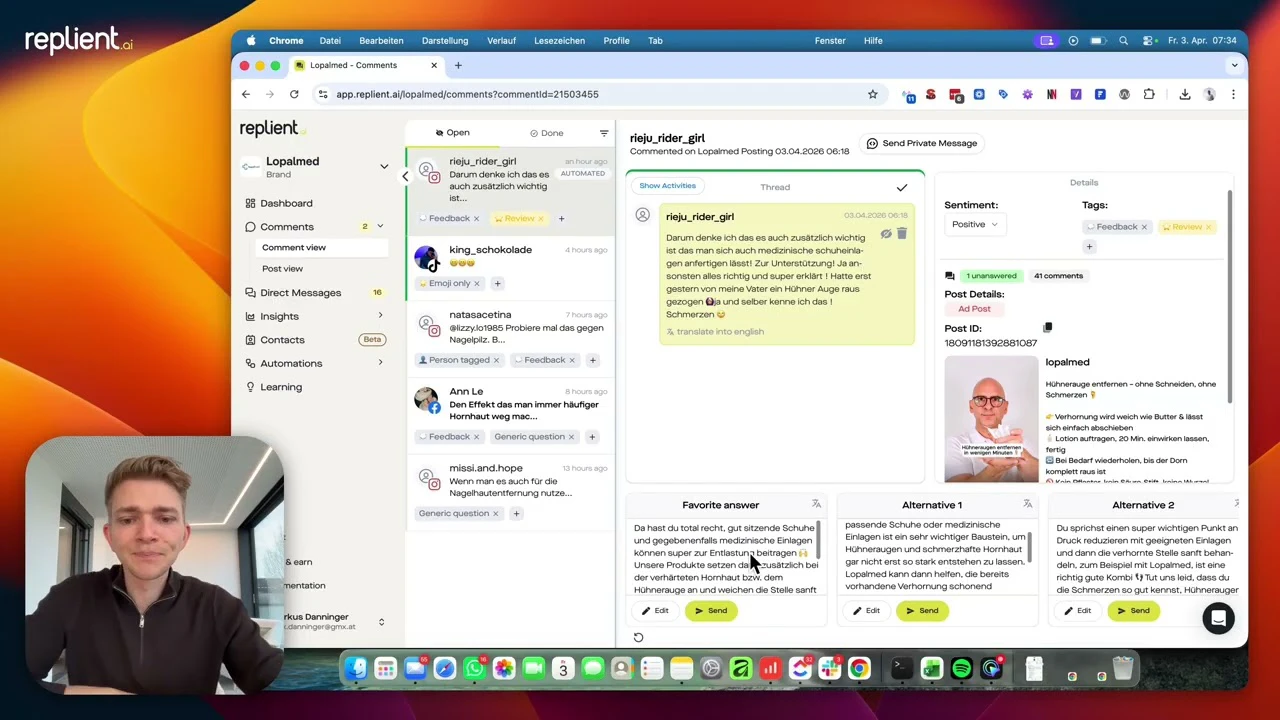Collapse sidebar using the left chevron
The width and height of the screenshot is (1280, 720).
click(405, 177)
